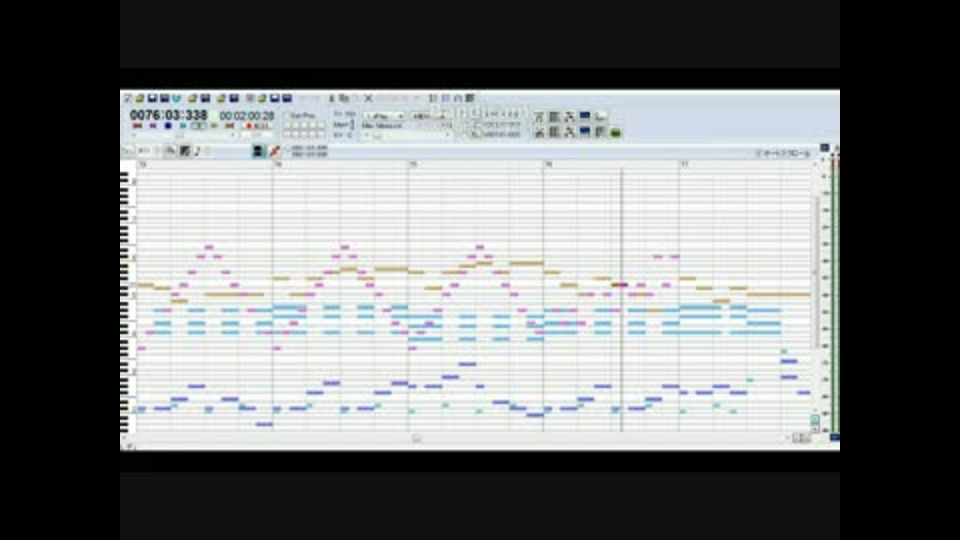Viewport: 960px width, 540px height.
Task: Click the dark square icon left of note icon
Action: click(184, 151)
